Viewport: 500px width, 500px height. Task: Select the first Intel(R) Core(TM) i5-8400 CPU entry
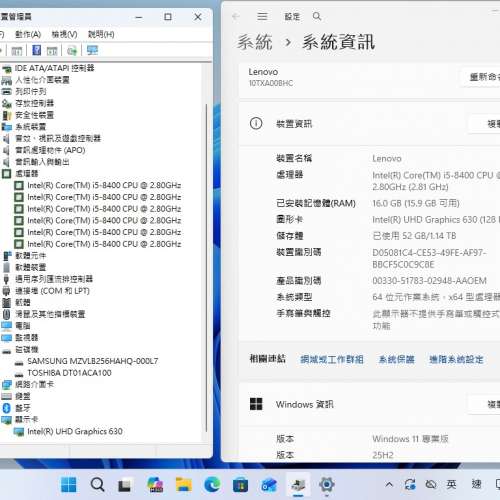click(104, 186)
